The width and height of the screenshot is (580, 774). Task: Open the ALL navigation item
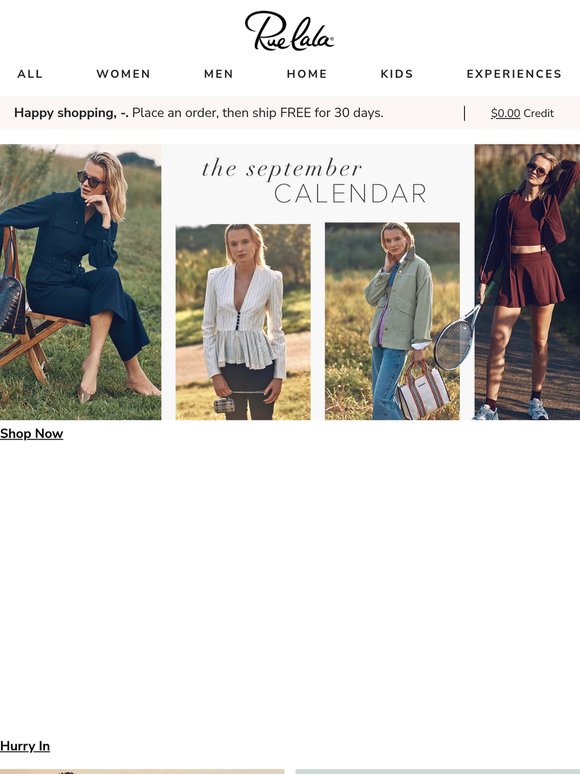pyautogui.click(x=30, y=74)
